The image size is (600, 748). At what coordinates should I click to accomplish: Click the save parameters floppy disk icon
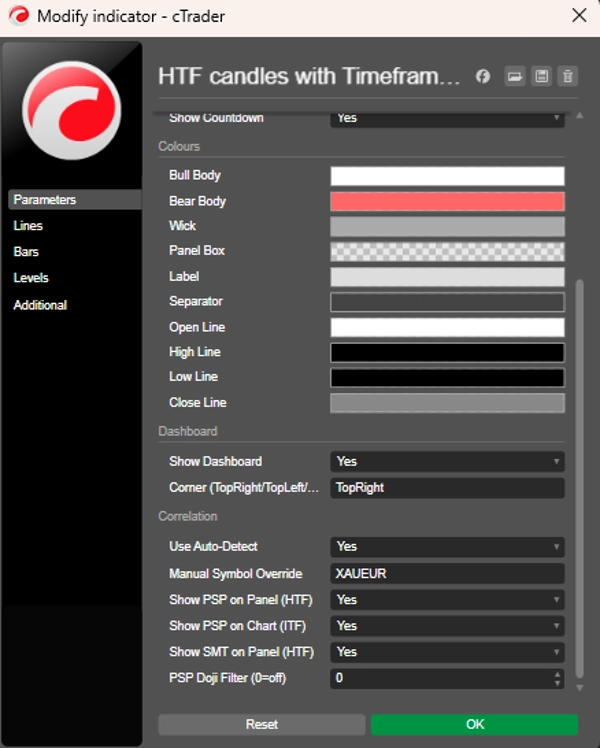(x=541, y=77)
